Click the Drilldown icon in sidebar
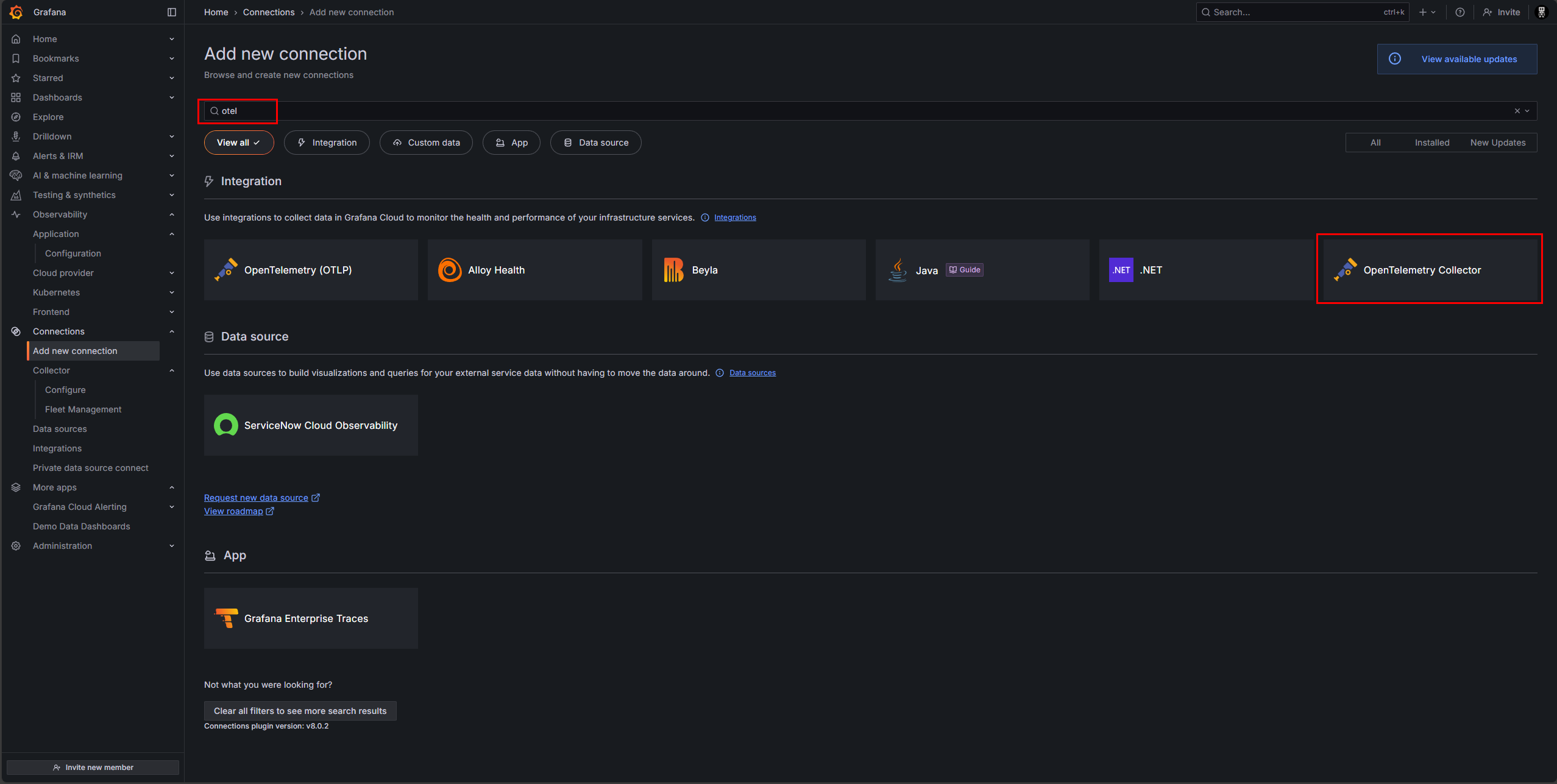1557x784 pixels. click(x=16, y=136)
